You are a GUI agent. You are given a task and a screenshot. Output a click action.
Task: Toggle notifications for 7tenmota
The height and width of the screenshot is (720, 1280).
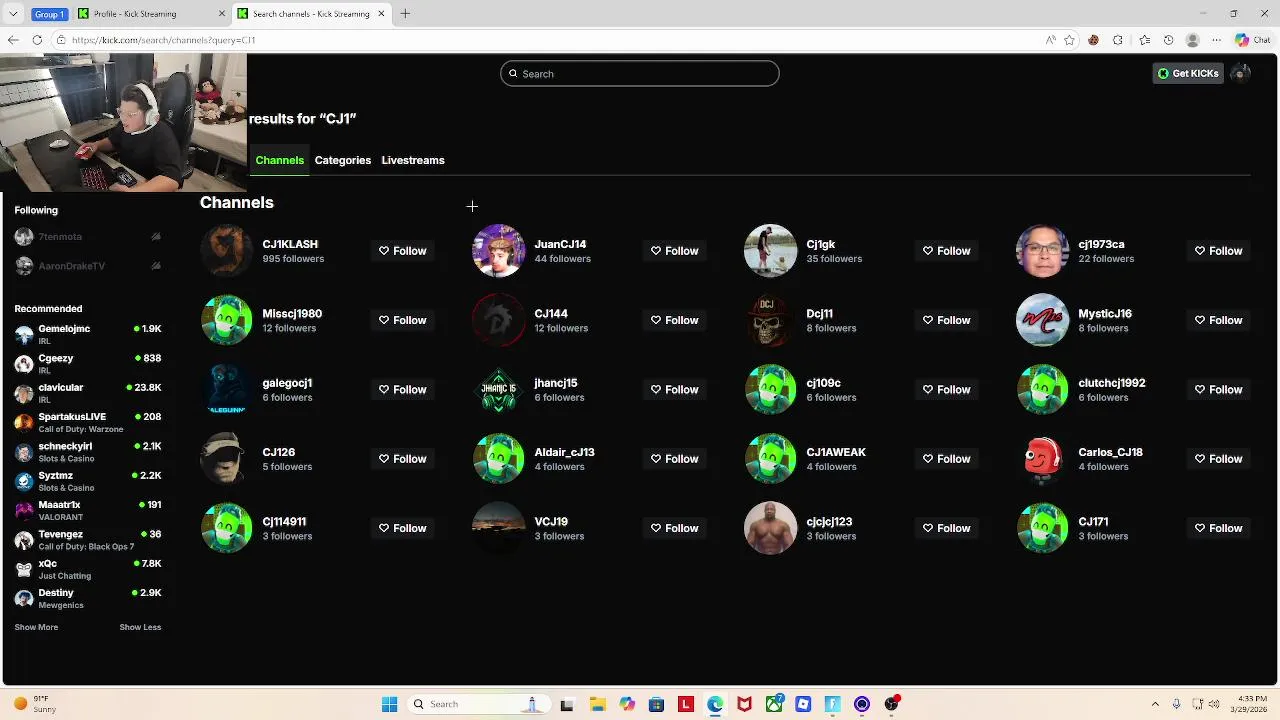(x=156, y=237)
